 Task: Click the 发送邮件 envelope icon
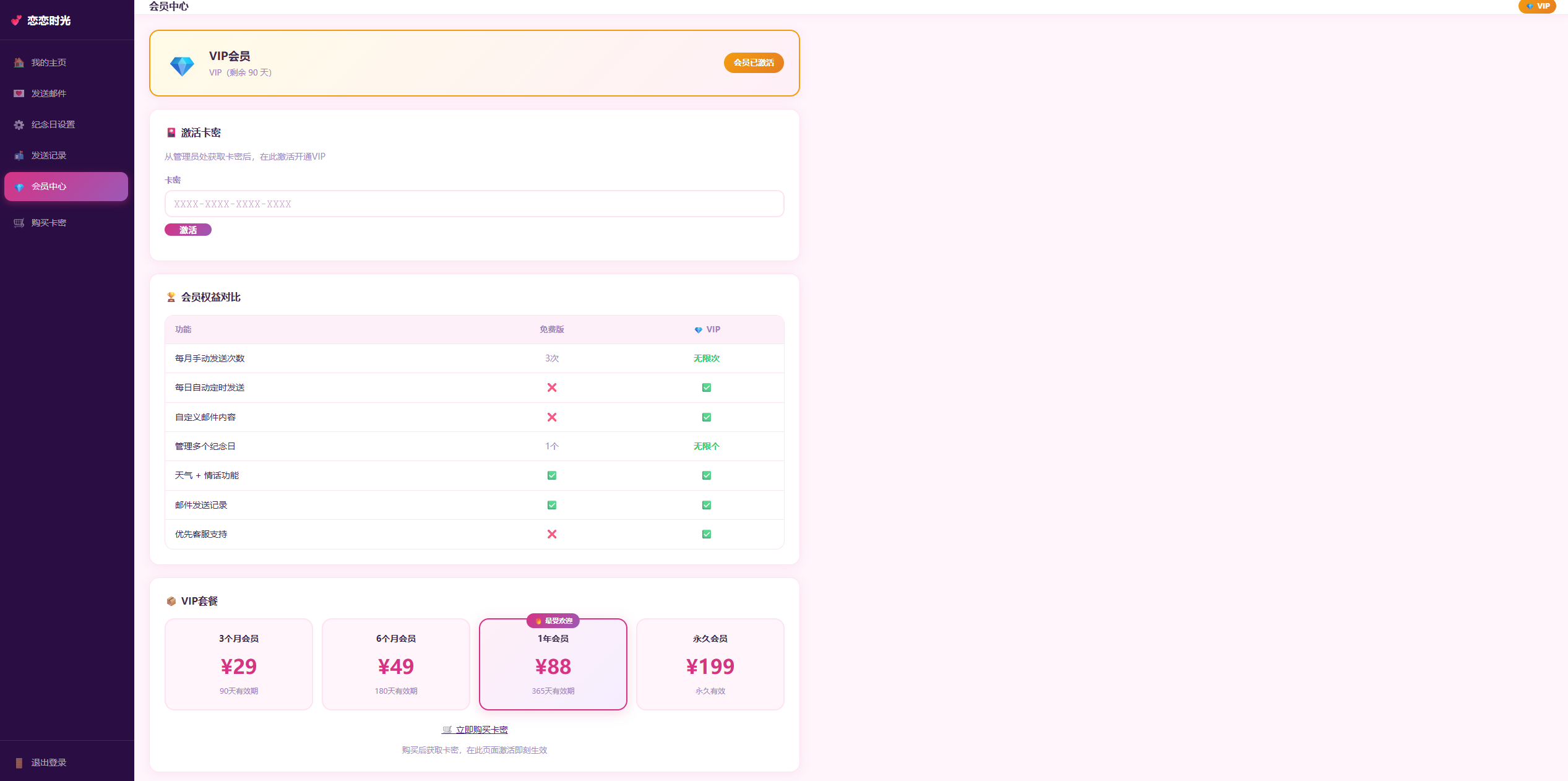[x=19, y=93]
